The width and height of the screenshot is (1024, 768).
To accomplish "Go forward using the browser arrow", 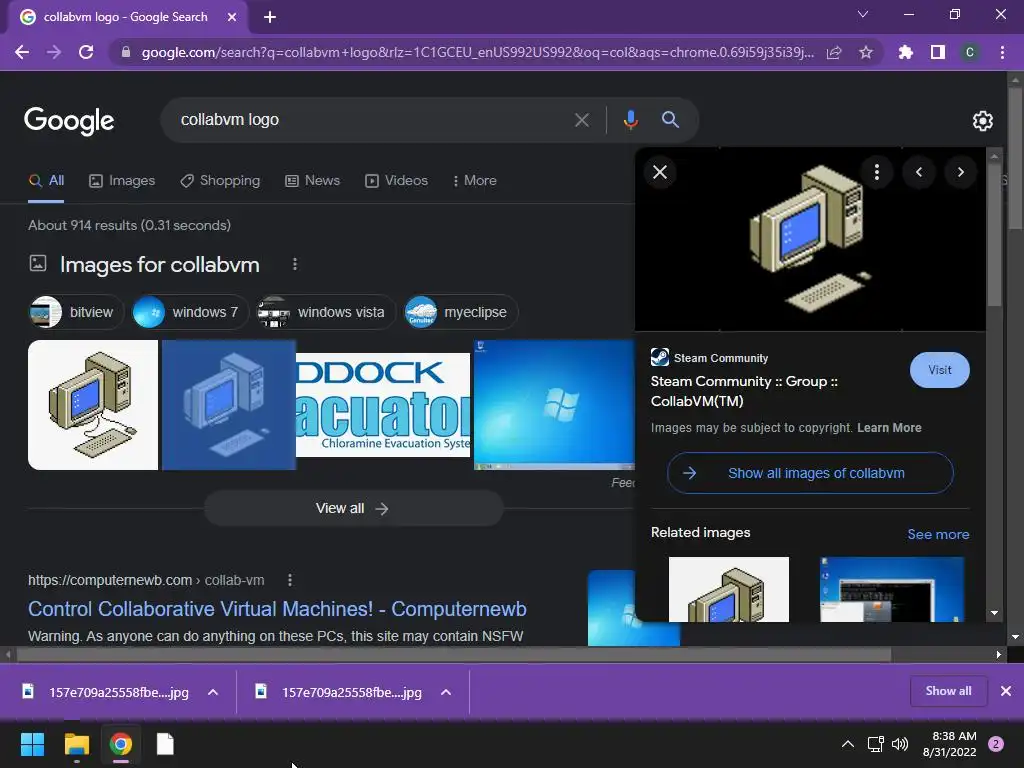I will (54, 52).
